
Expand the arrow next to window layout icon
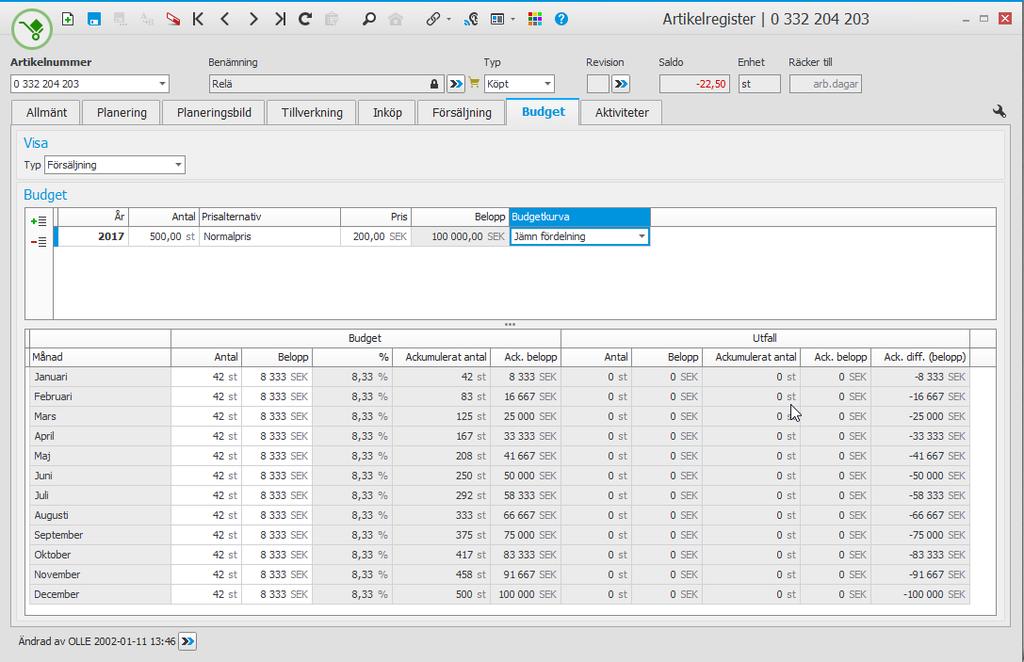pos(513,19)
